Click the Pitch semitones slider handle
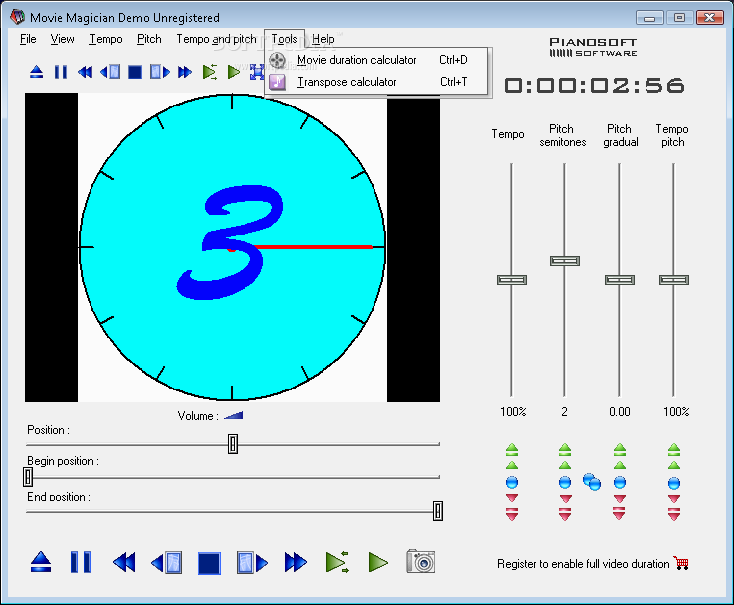 (565, 261)
